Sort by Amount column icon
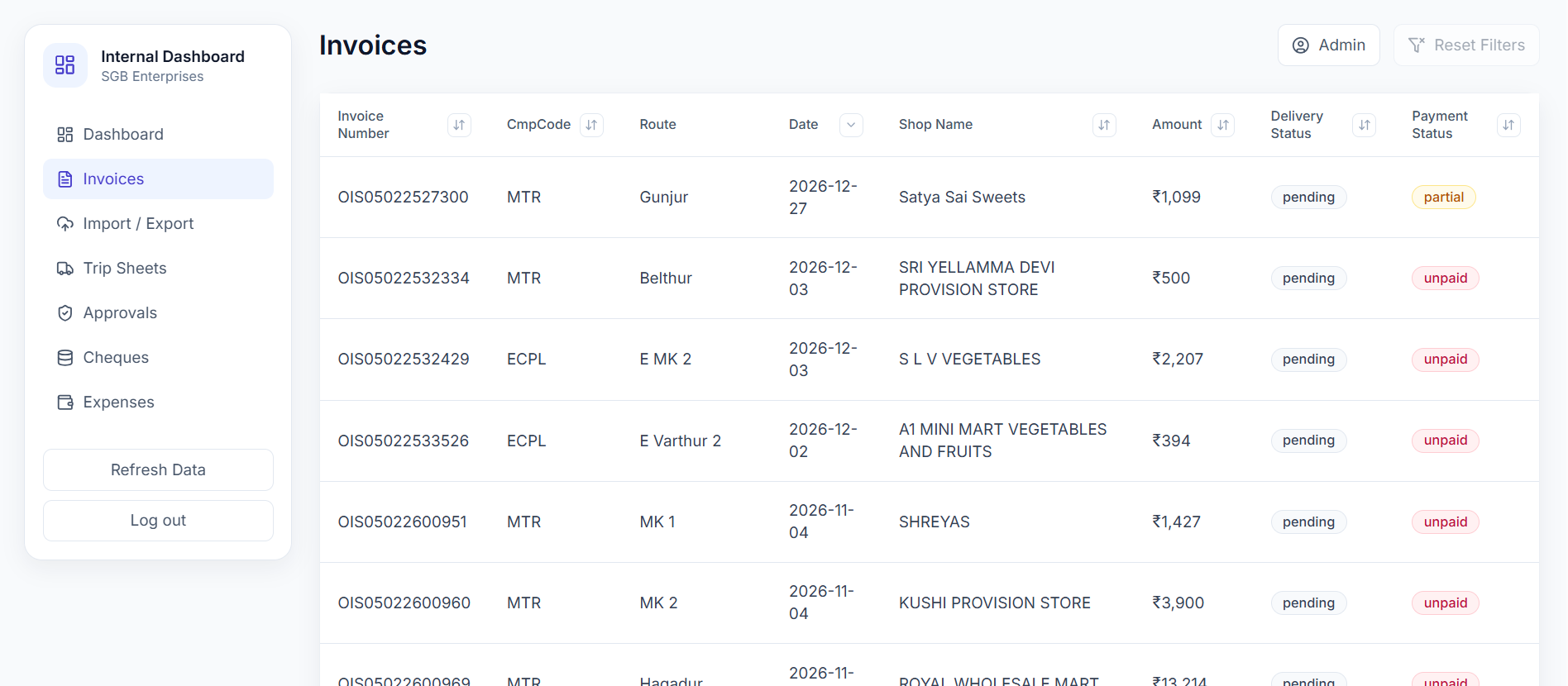The image size is (1568, 686). coord(1223,125)
